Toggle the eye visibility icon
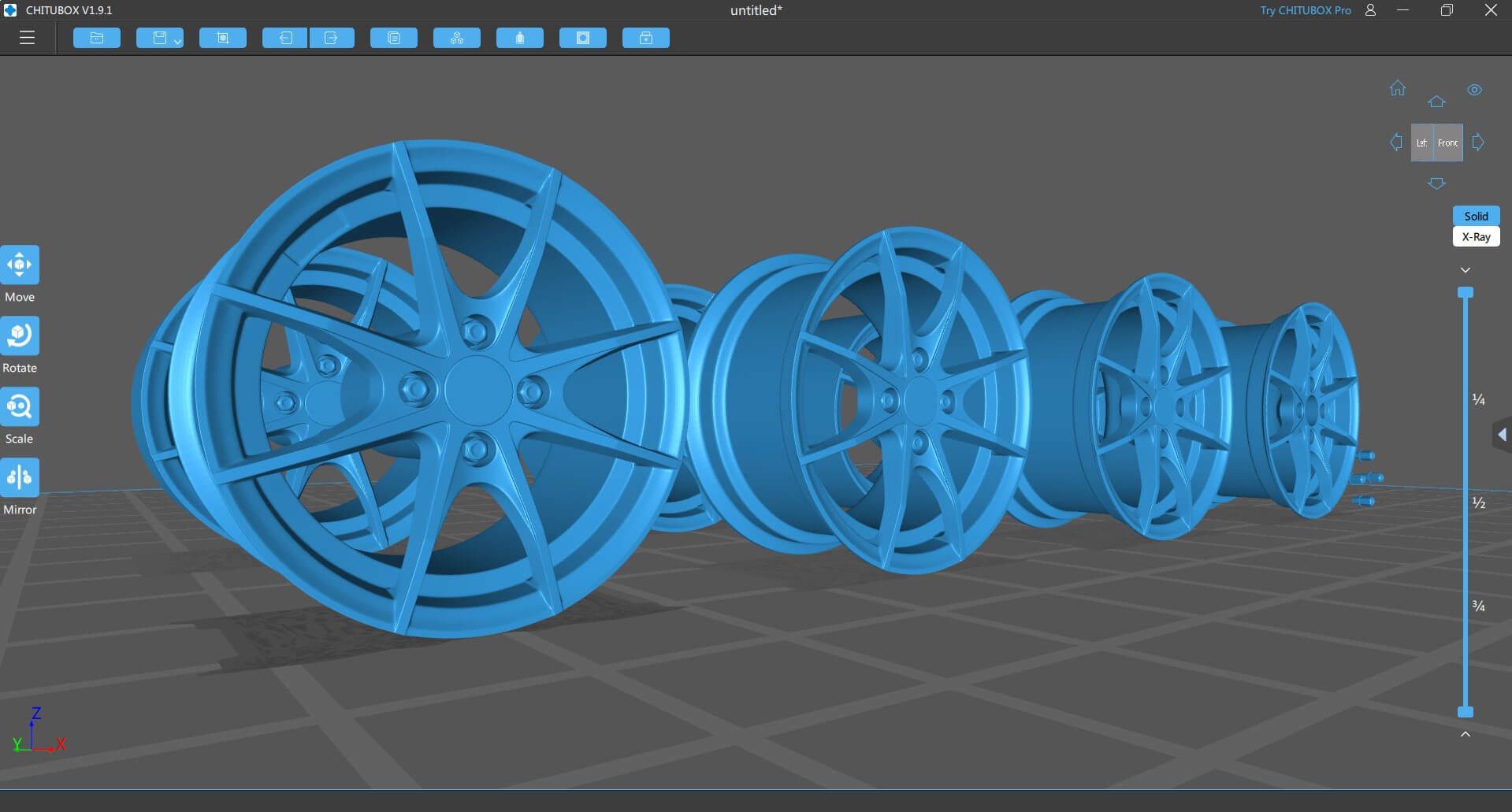The width and height of the screenshot is (1512, 812). point(1475,90)
